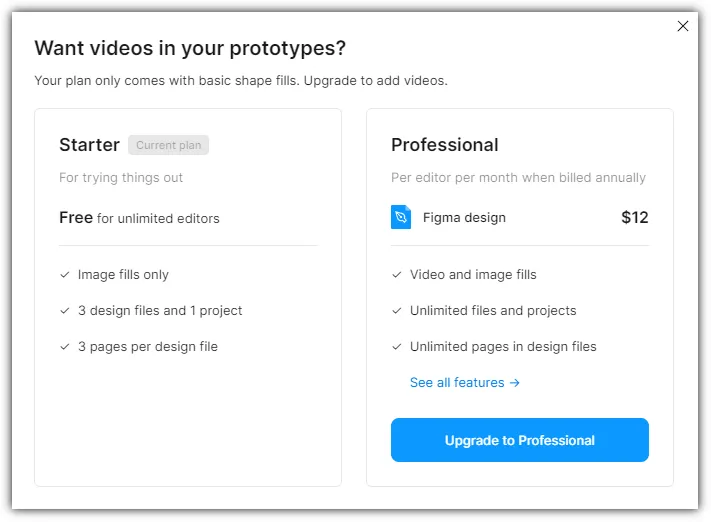Click the dialog title about videos in prototypes
This screenshot has height=522, width=711.
click(x=190, y=48)
